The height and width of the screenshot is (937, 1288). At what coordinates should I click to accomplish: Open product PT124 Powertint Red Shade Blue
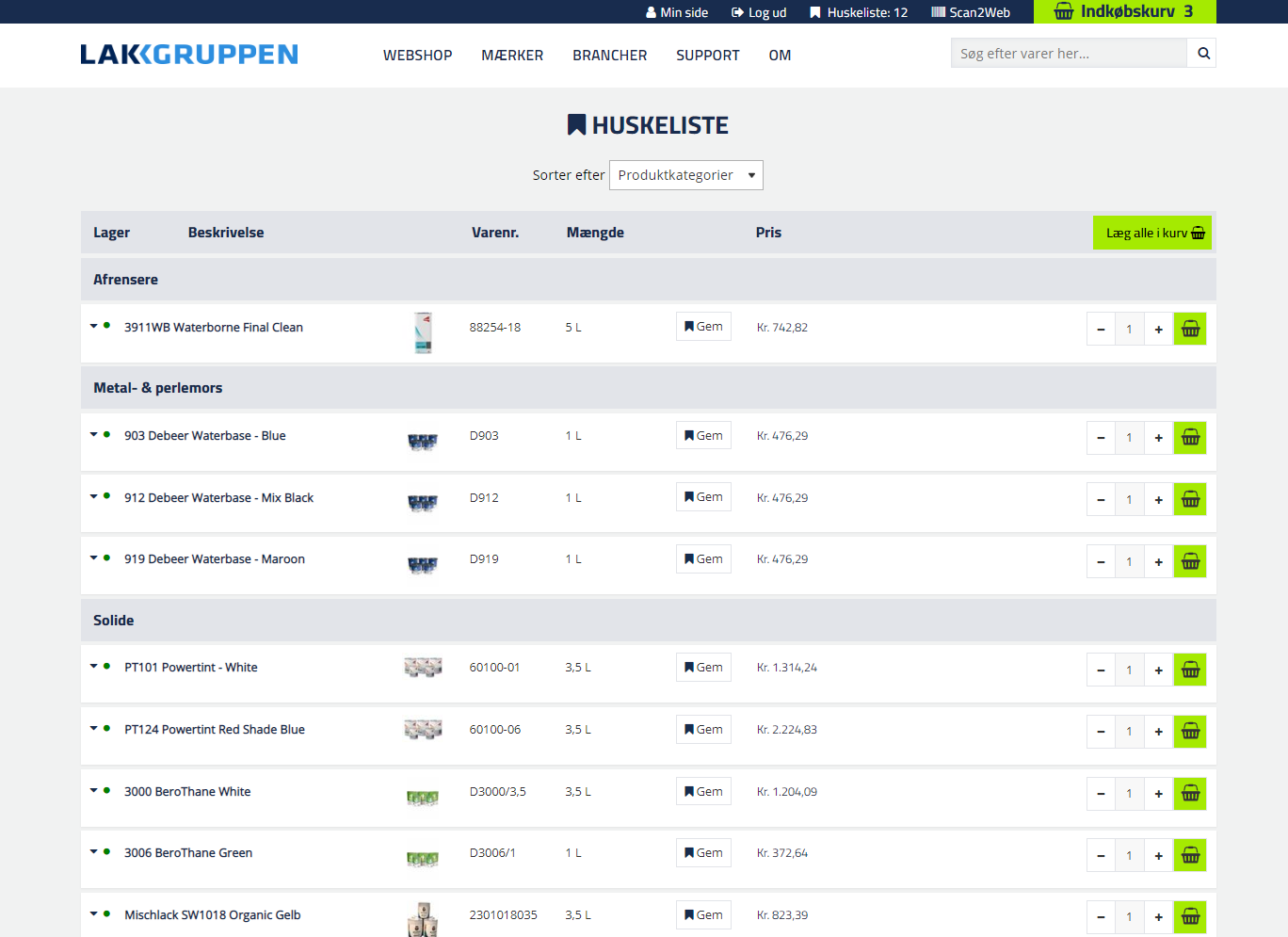coord(215,730)
